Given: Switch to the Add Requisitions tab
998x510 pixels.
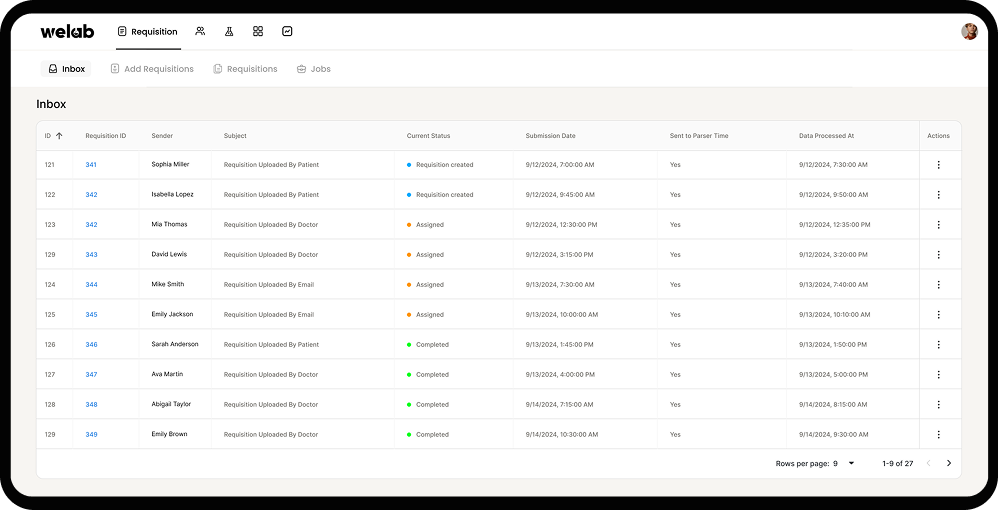Looking at the screenshot, I should [151, 69].
